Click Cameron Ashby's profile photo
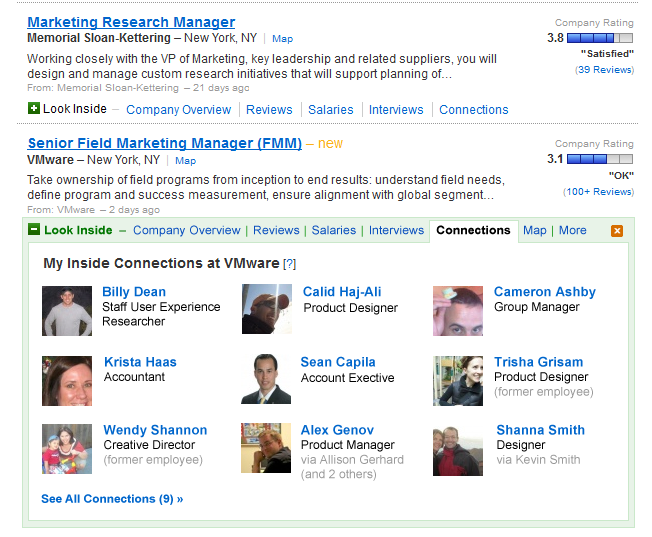 pos(458,311)
